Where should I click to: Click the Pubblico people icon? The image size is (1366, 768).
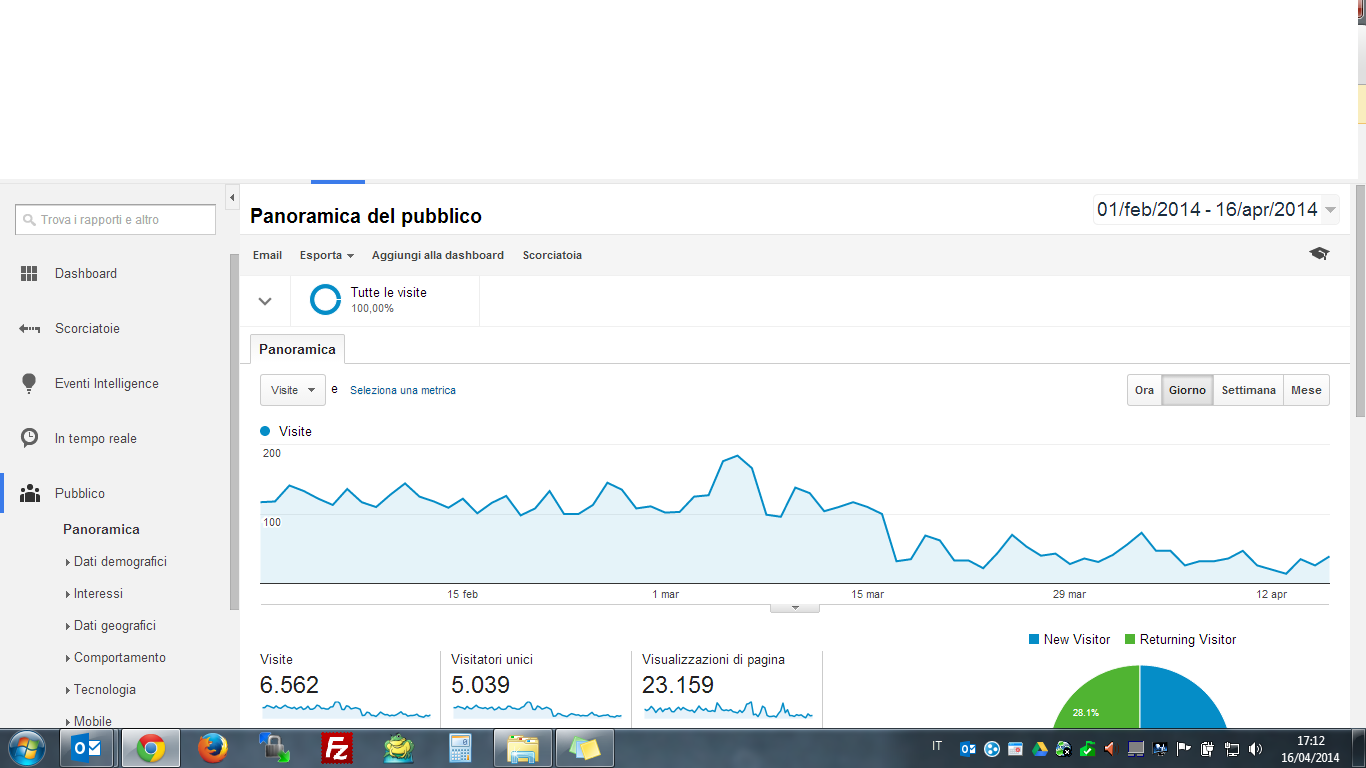(x=29, y=493)
